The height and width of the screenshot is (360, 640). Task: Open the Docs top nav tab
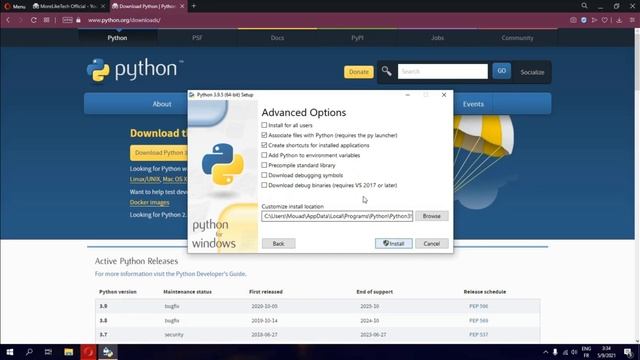[x=277, y=38]
